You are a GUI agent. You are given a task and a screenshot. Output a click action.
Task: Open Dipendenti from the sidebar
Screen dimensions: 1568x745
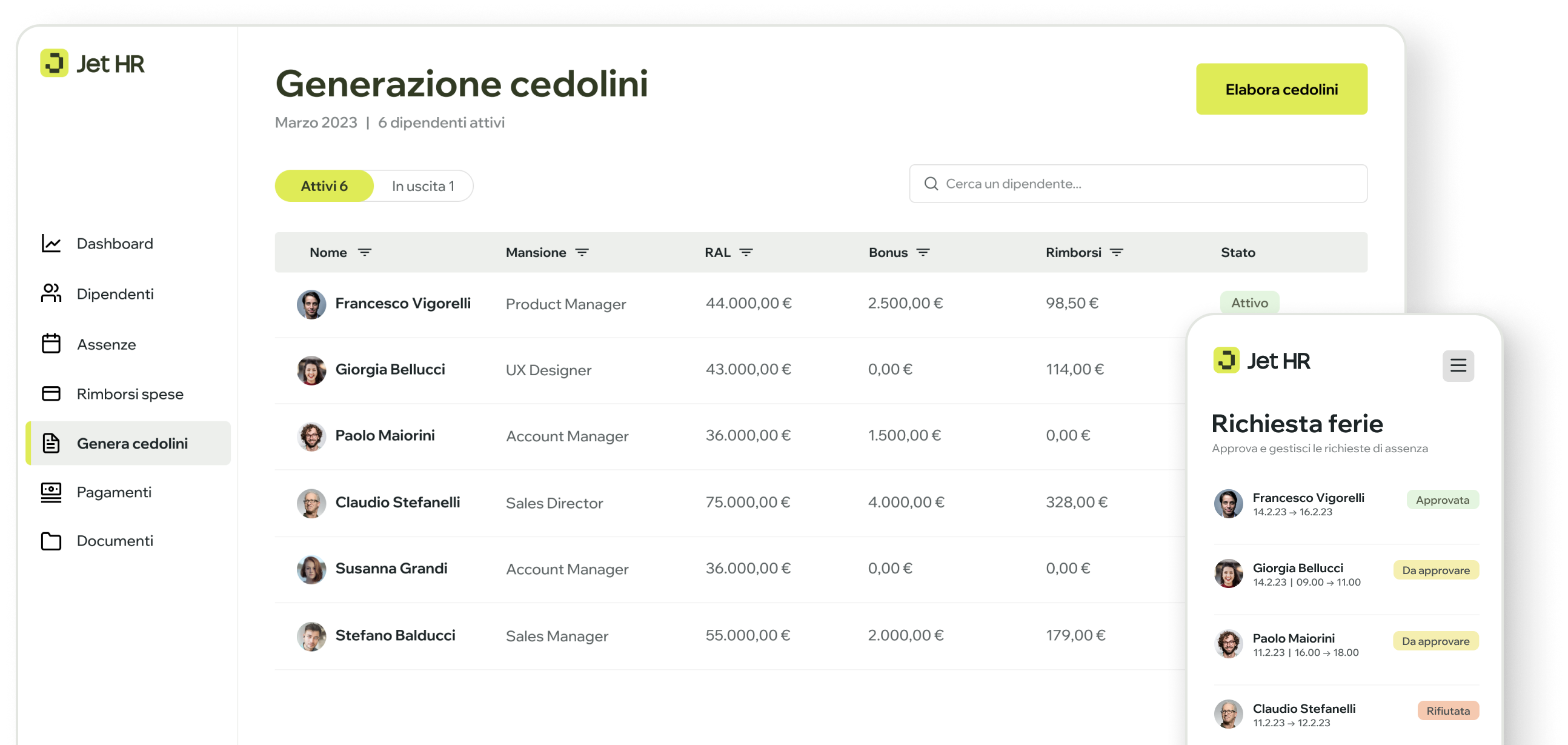pyautogui.click(x=115, y=293)
